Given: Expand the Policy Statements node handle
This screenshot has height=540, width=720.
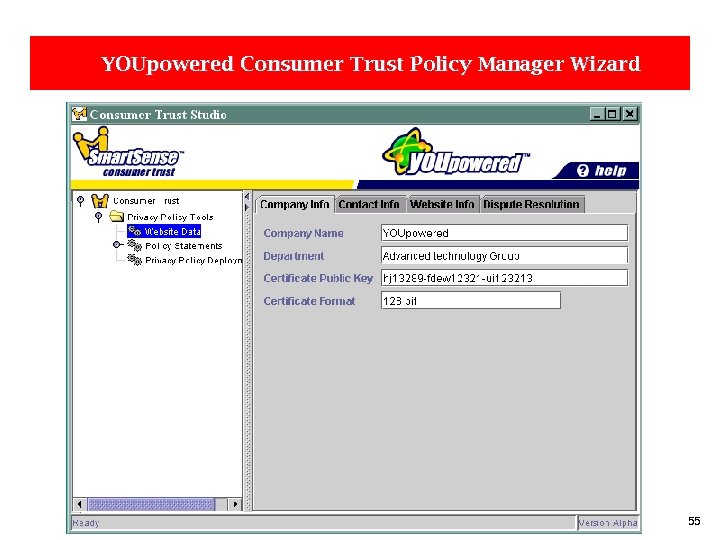Looking at the screenshot, I should point(117,245).
